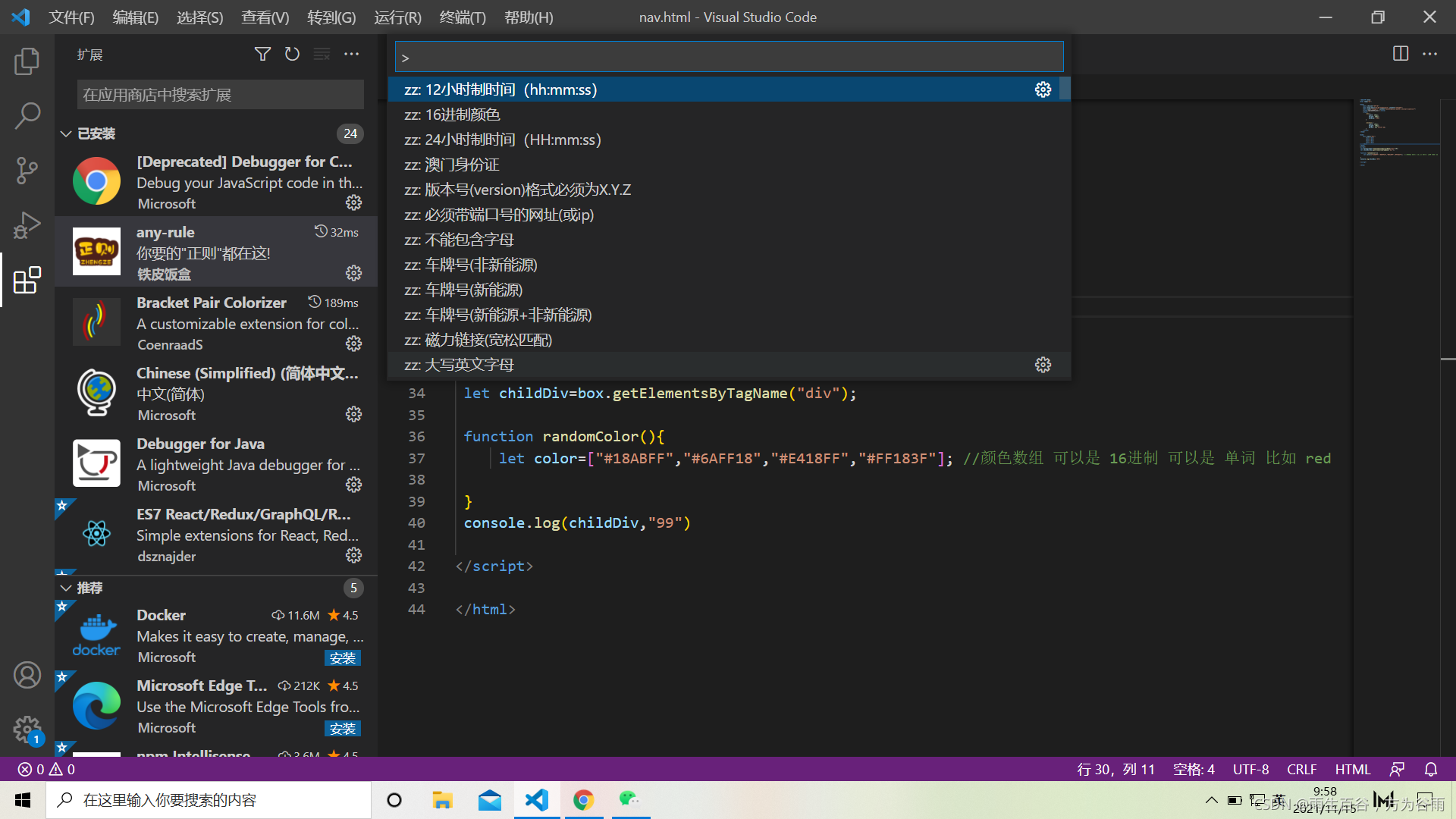The image size is (1456, 819).
Task: Open Run and Debug view
Action: [x=27, y=225]
